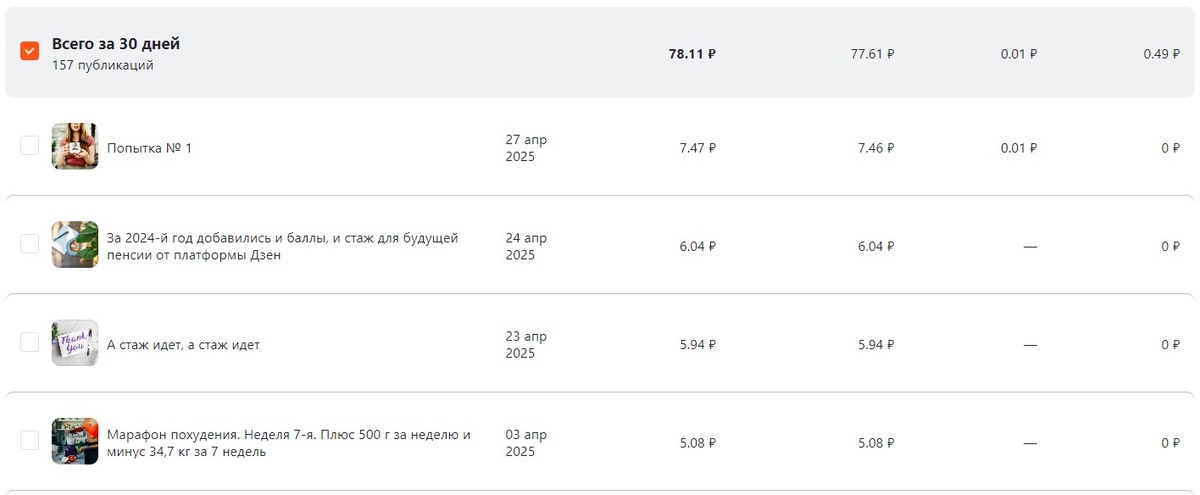Open the "Попытка № 1" thumbnail image
1200x495 pixels.
[x=75, y=146]
